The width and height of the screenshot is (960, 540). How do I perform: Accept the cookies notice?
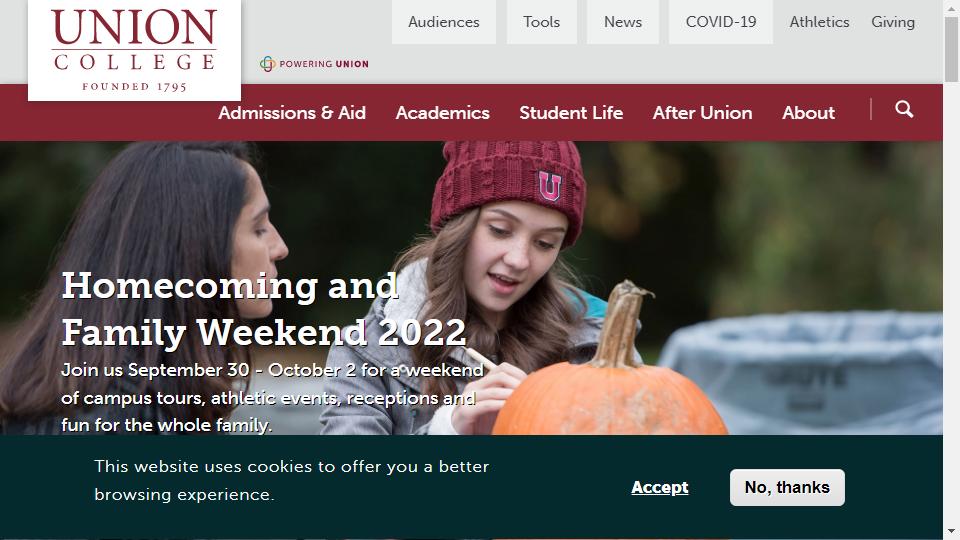click(x=659, y=487)
